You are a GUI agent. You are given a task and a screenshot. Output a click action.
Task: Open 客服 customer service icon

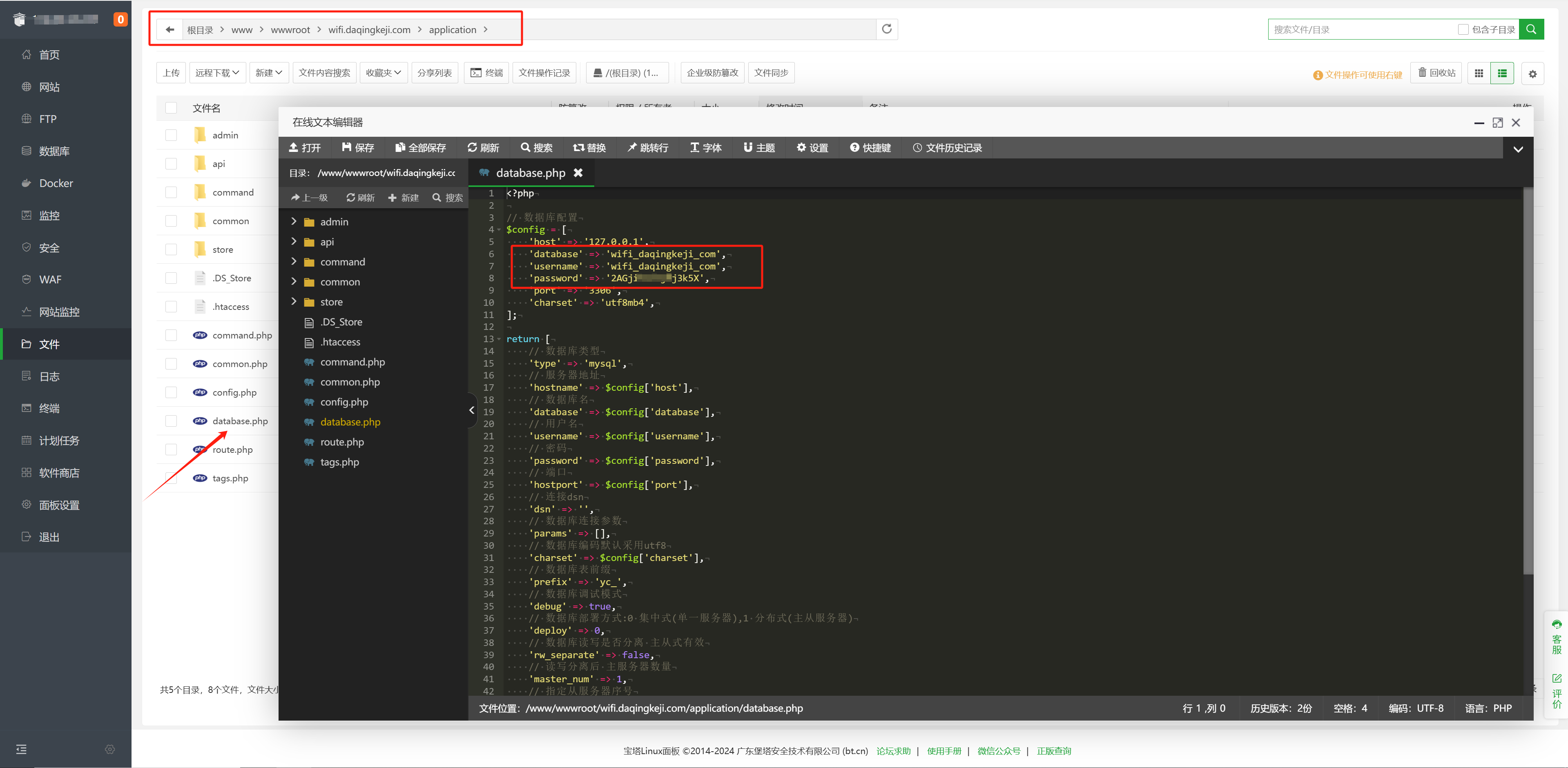(1557, 637)
